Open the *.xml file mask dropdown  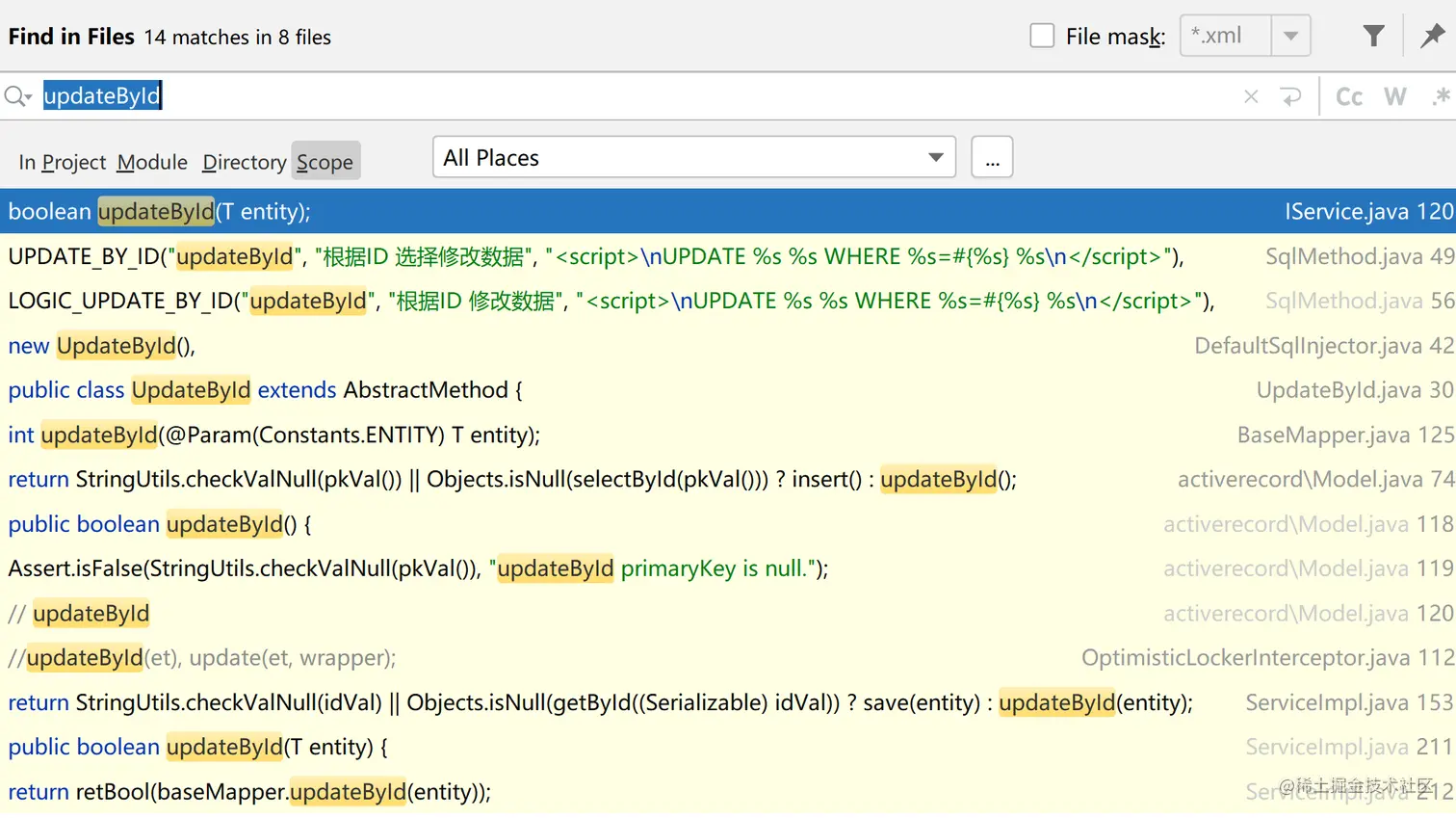[x=1290, y=37]
